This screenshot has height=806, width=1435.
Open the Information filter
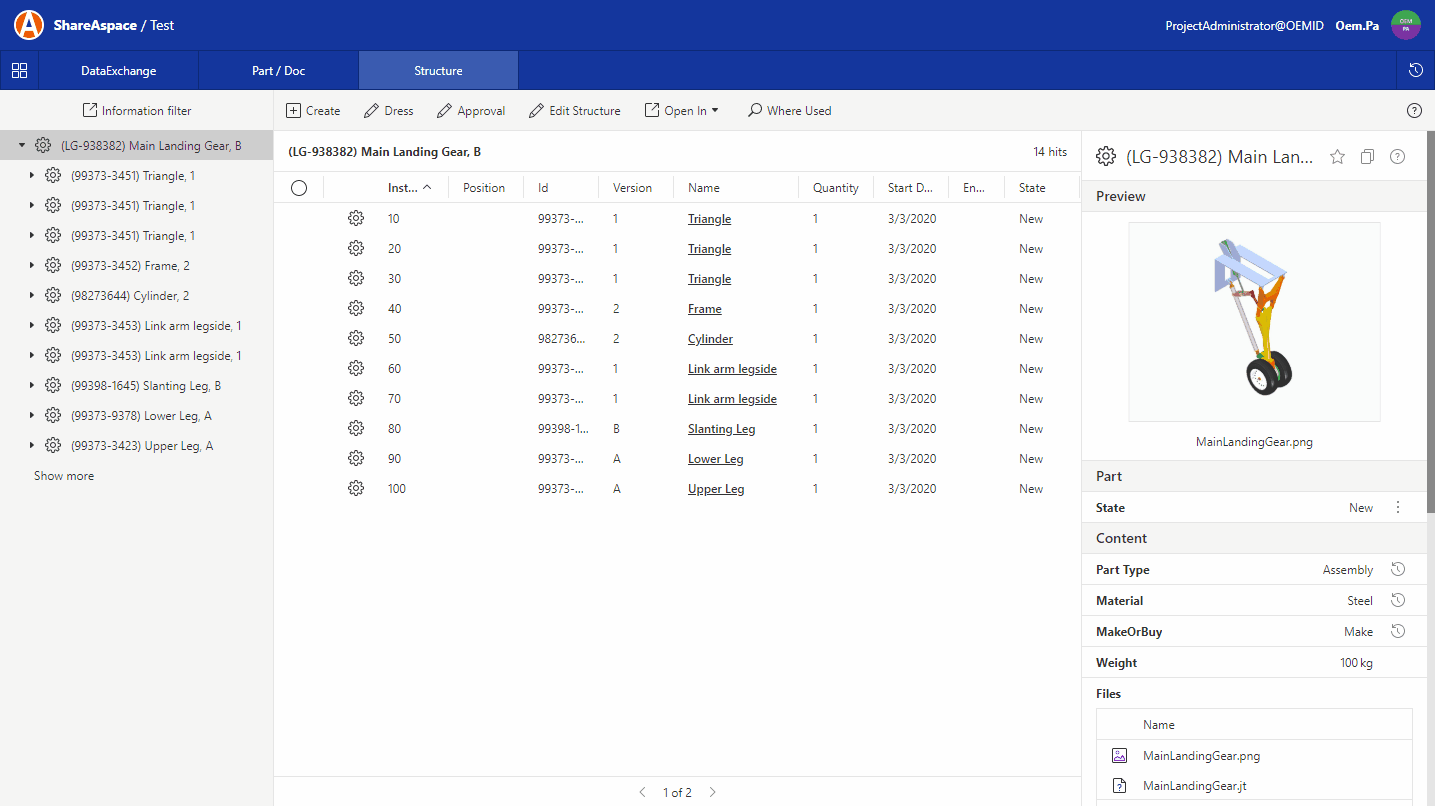pyautogui.click(x=137, y=110)
